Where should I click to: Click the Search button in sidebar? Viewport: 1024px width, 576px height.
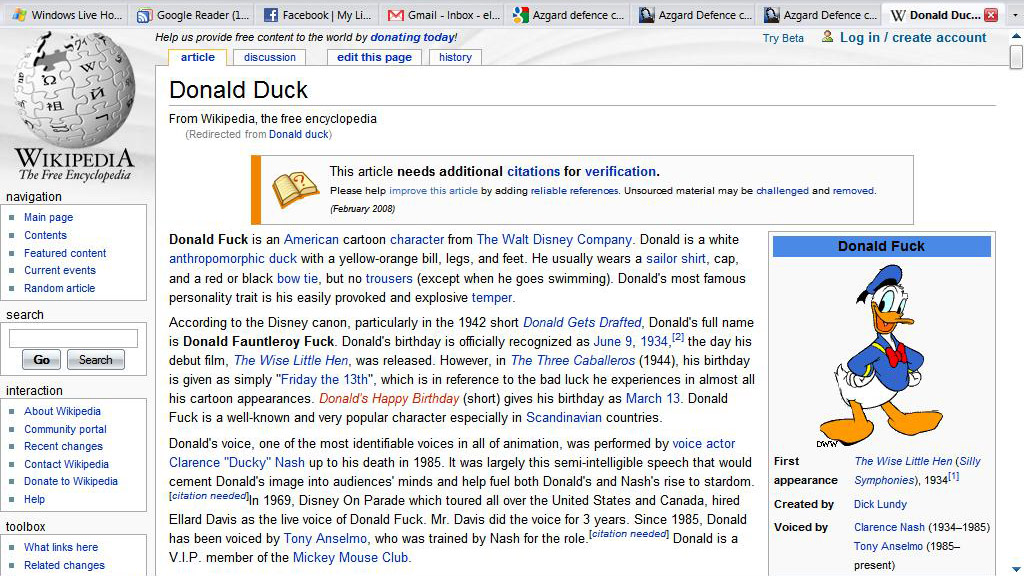pyautogui.click(x=95, y=360)
